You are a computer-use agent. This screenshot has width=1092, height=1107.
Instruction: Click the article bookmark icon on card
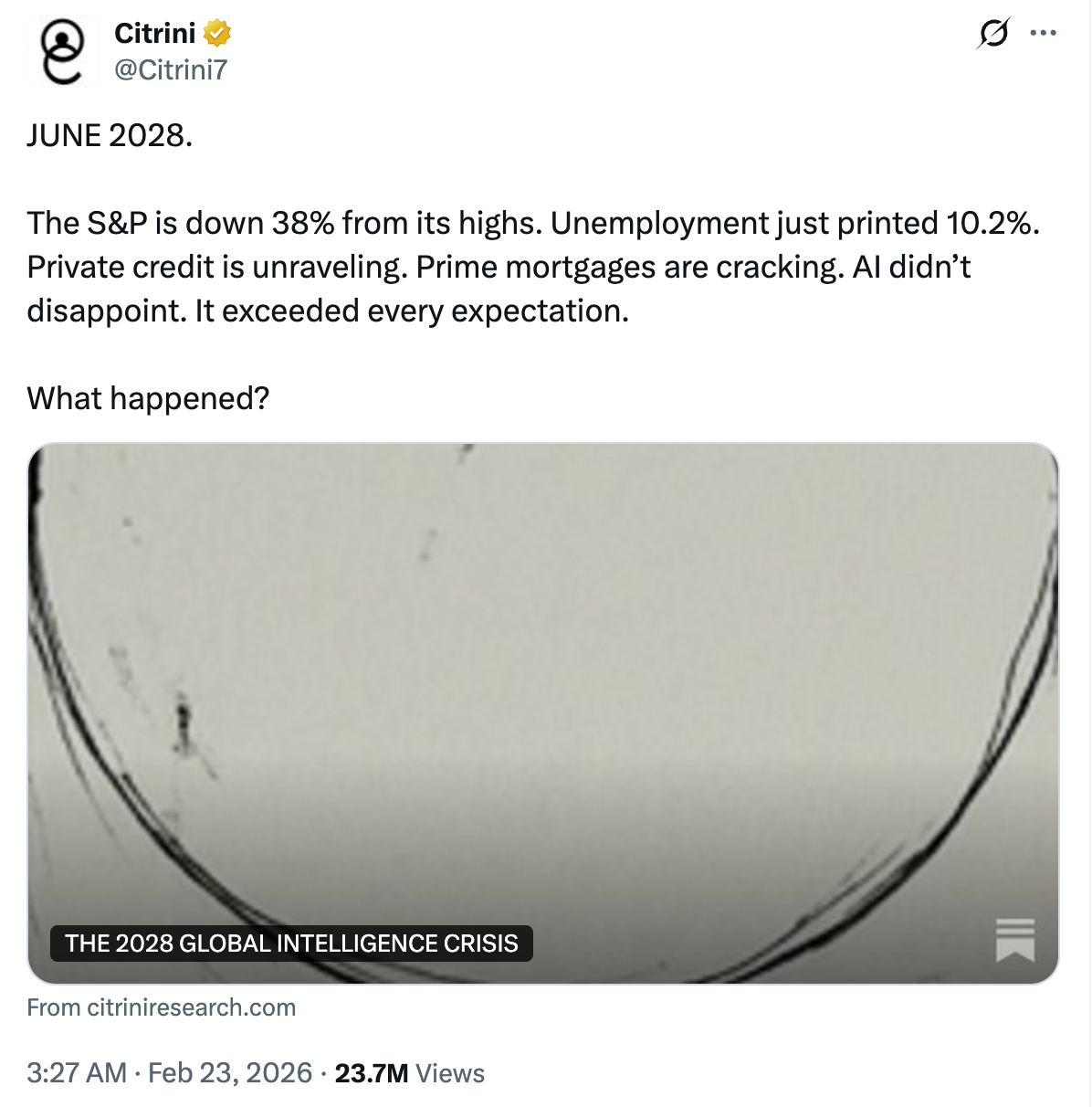click(1014, 940)
